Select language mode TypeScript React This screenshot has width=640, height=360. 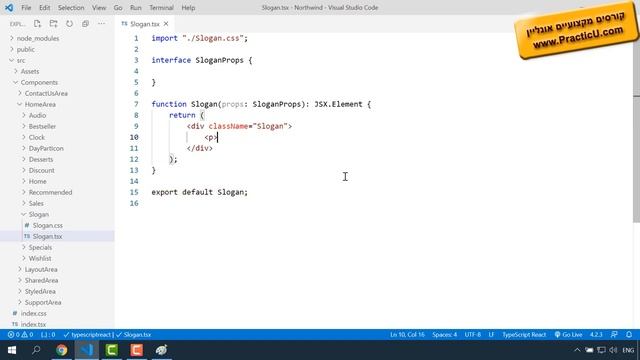click(x=524, y=335)
